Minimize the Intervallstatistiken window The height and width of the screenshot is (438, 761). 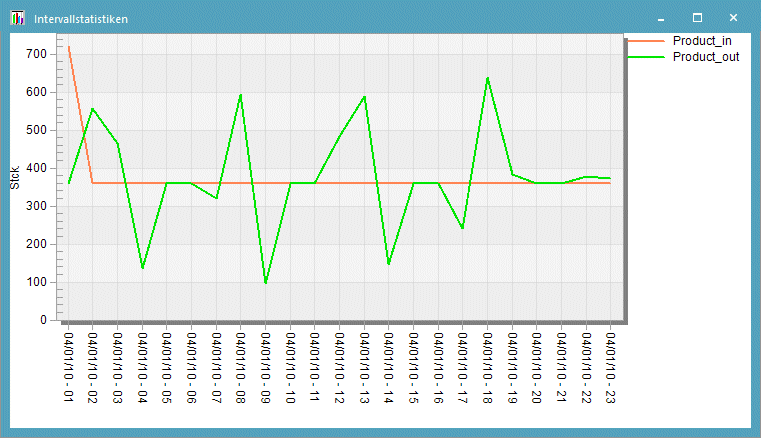[661, 18]
